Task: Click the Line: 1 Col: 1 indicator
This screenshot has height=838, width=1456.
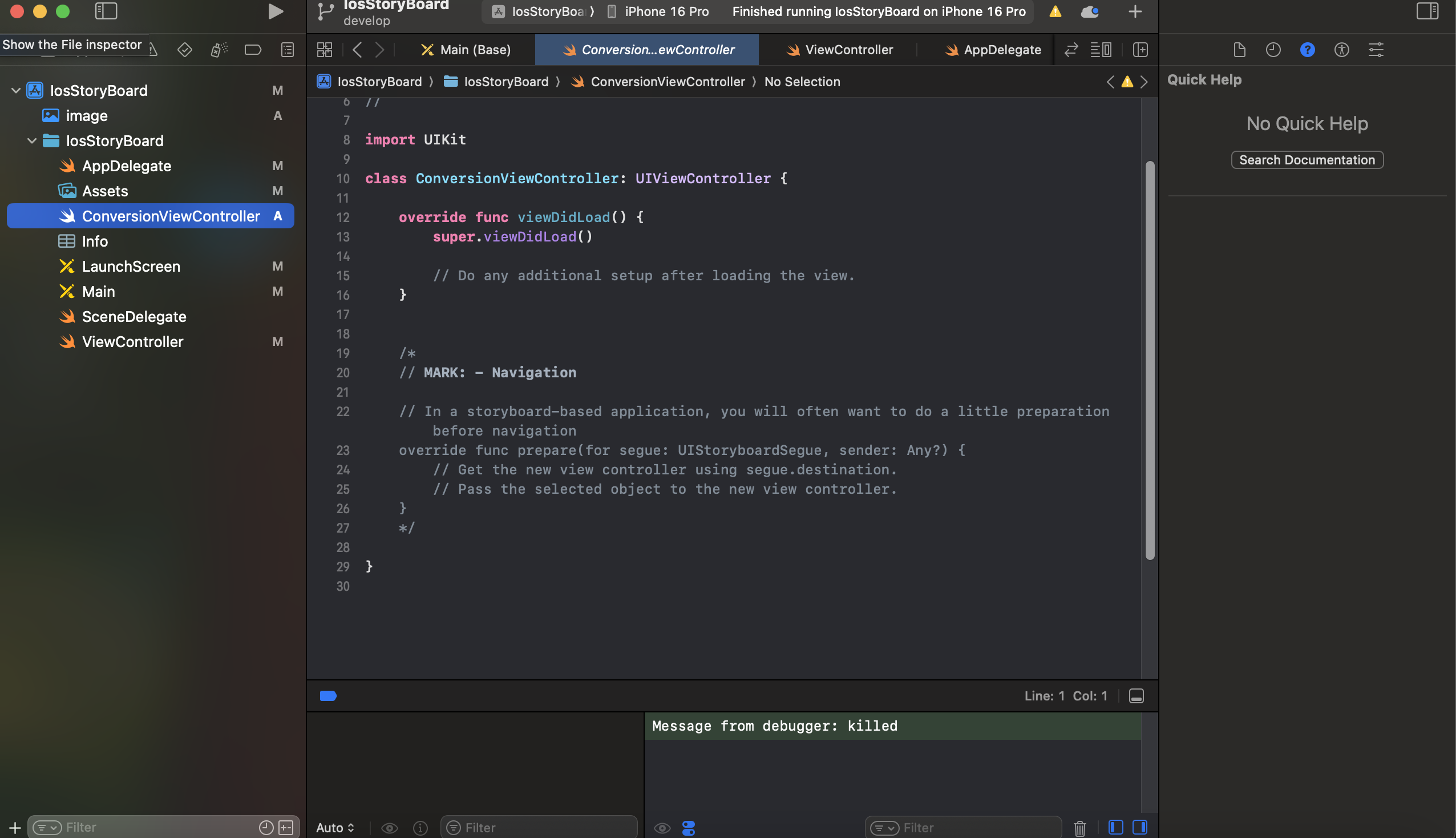Action: pyautogui.click(x=1066, y=696)
